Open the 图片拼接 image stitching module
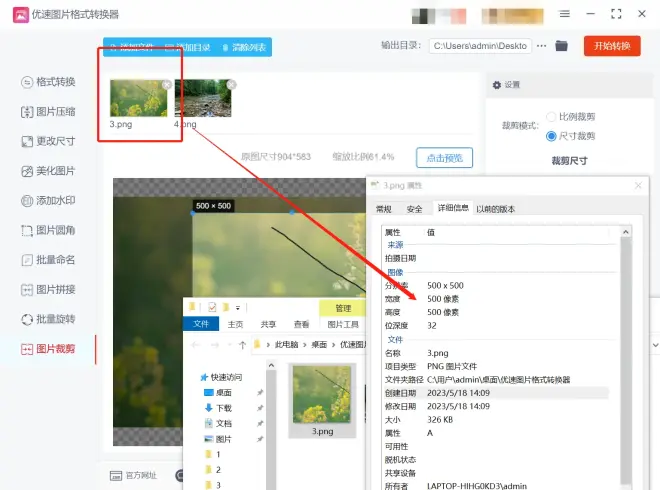660x490 pixels. coord(48,290)
